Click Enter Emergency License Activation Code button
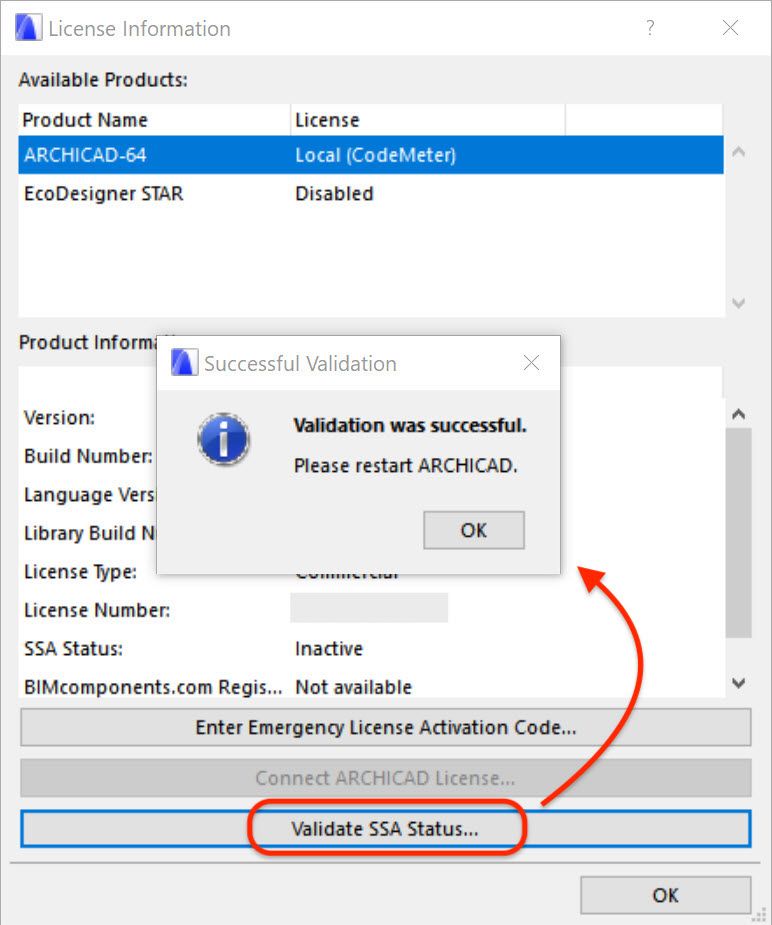Image resolution: width=772 pixels, height=925 pixels. [x=385, y=727]
